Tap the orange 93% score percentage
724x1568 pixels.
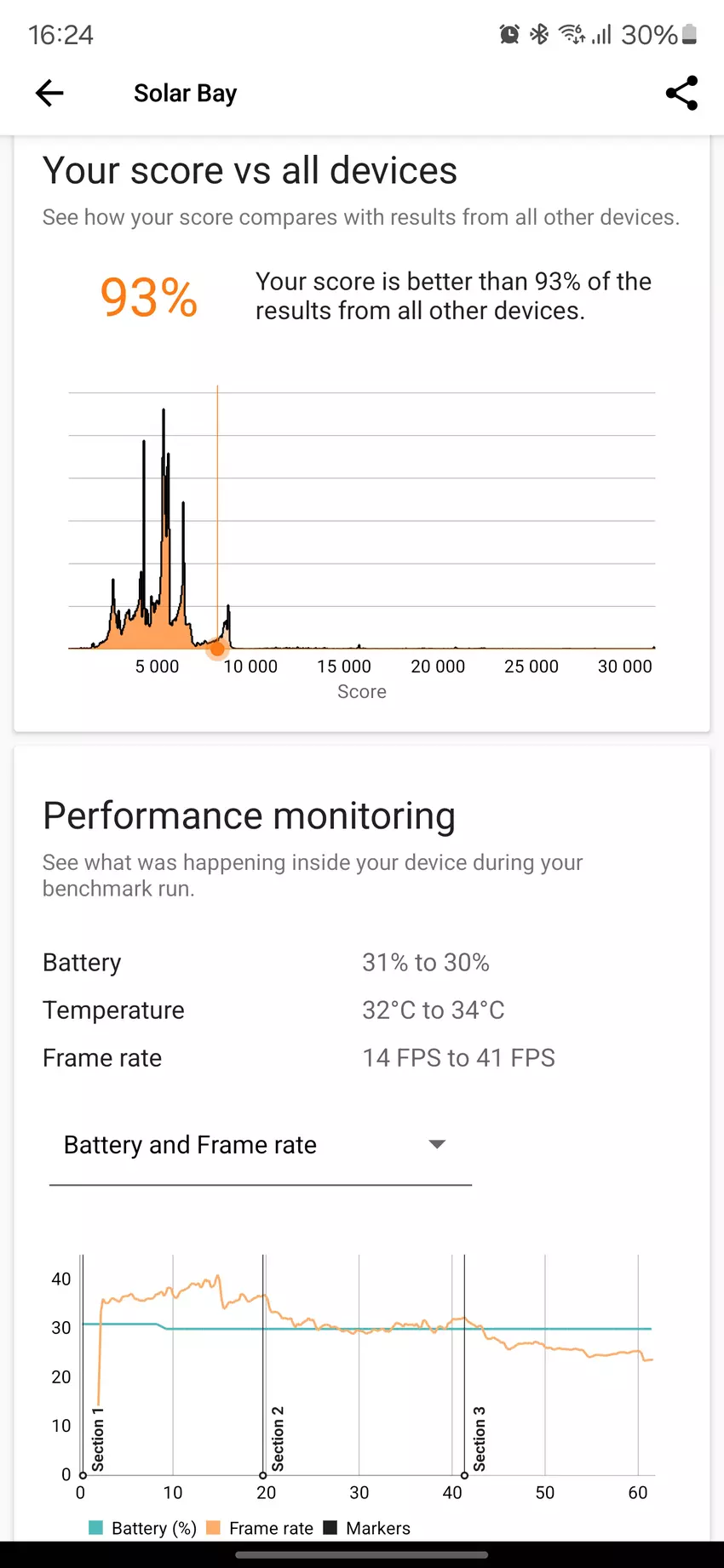[x=149, y=297]
